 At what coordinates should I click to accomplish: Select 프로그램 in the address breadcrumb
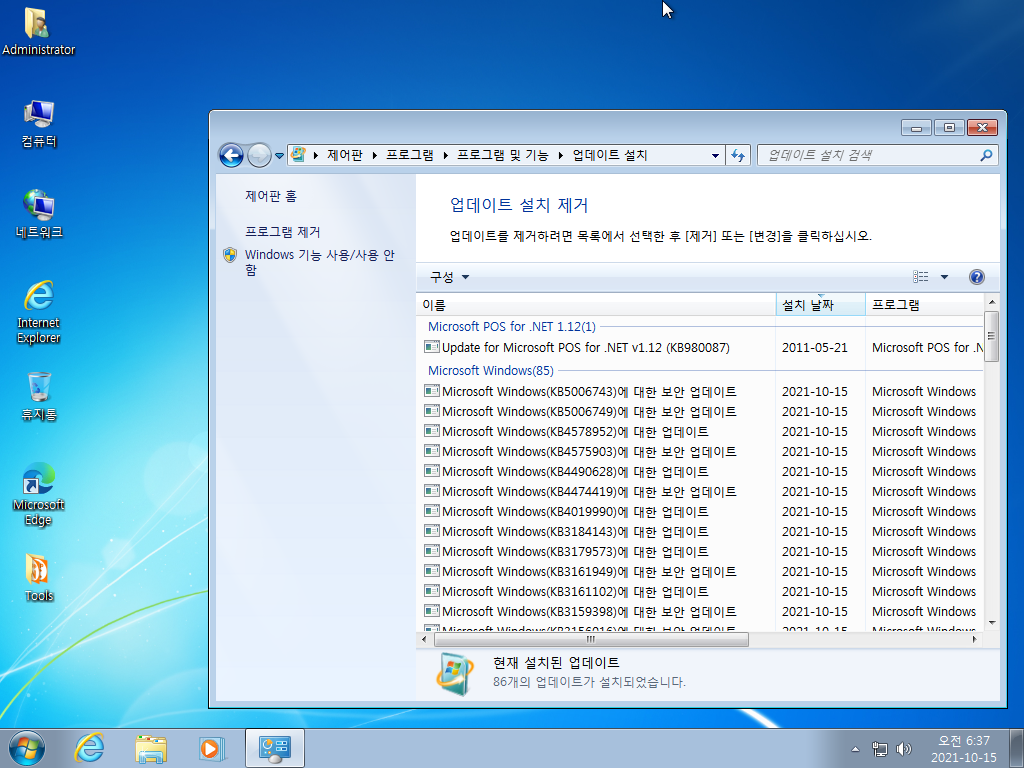click(409, 155)
